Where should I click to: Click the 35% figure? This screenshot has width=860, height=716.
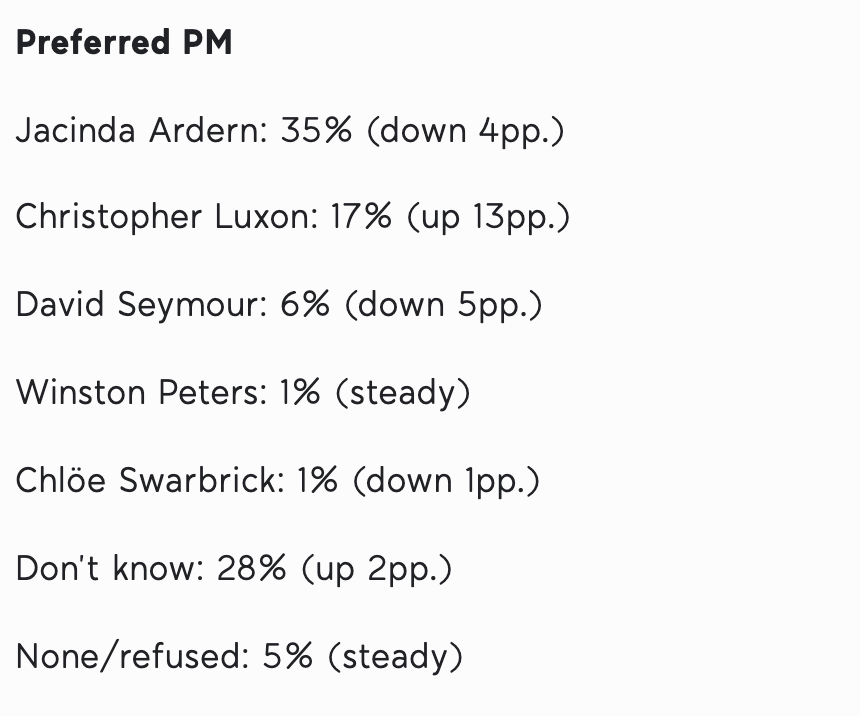(x=316, y=131)
